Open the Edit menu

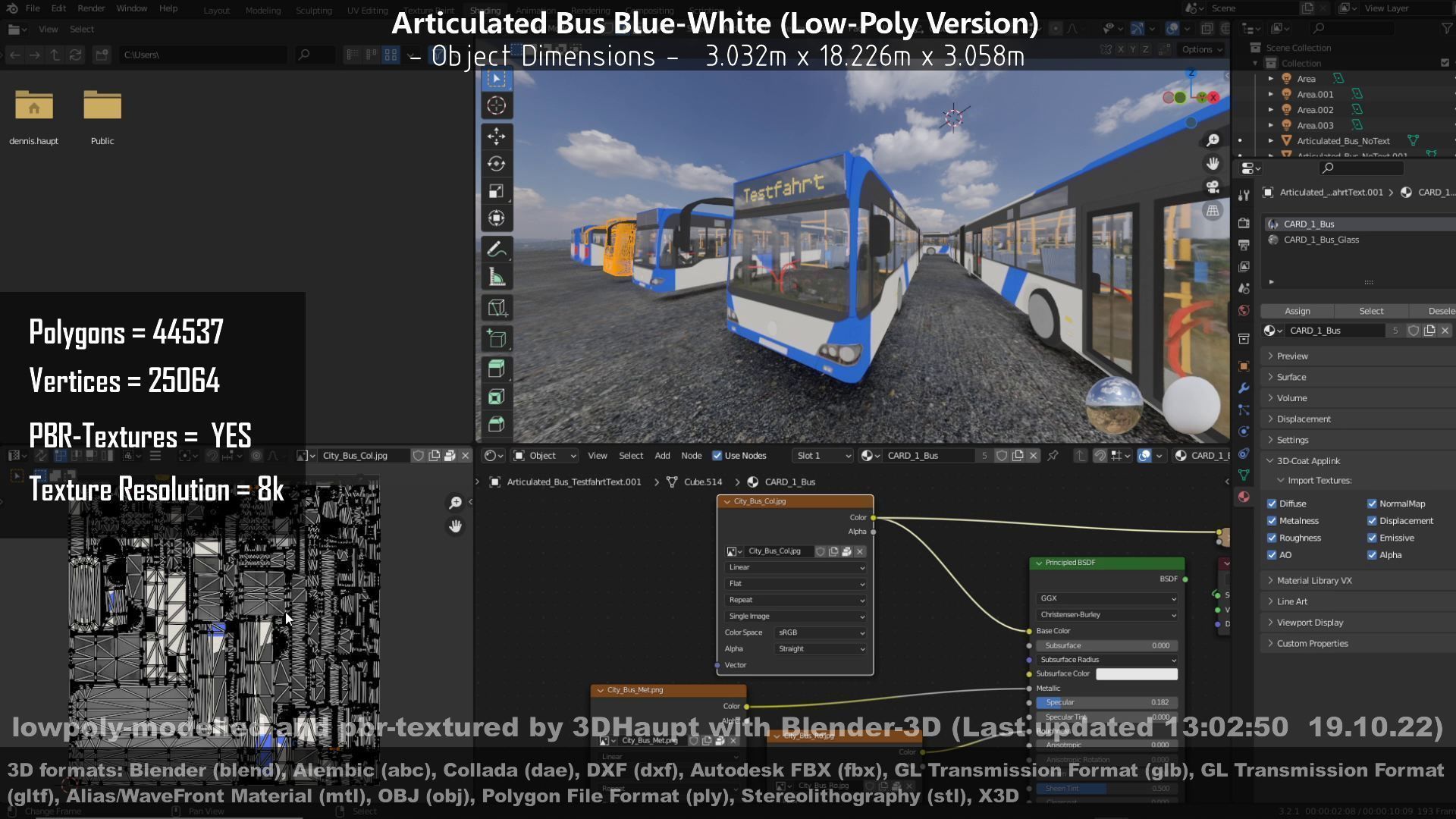point(58,8)
